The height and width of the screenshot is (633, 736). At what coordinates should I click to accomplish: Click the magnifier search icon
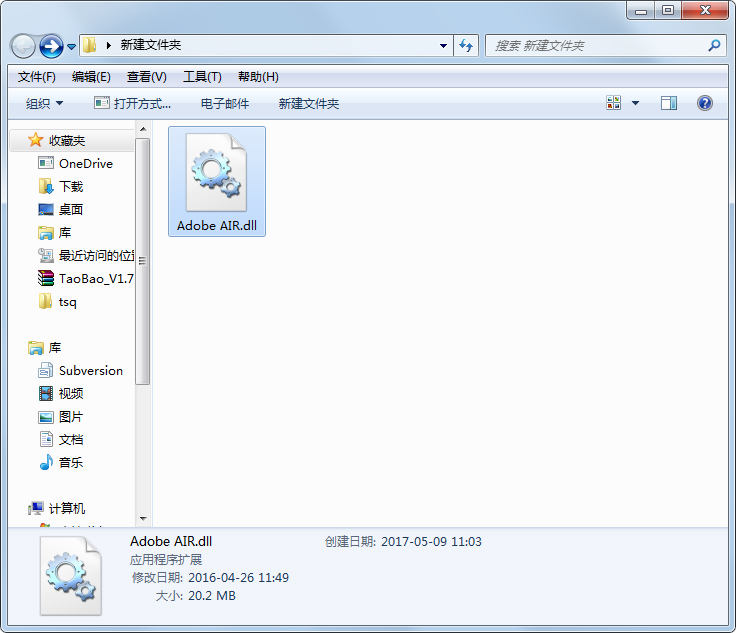coord(714,46)
